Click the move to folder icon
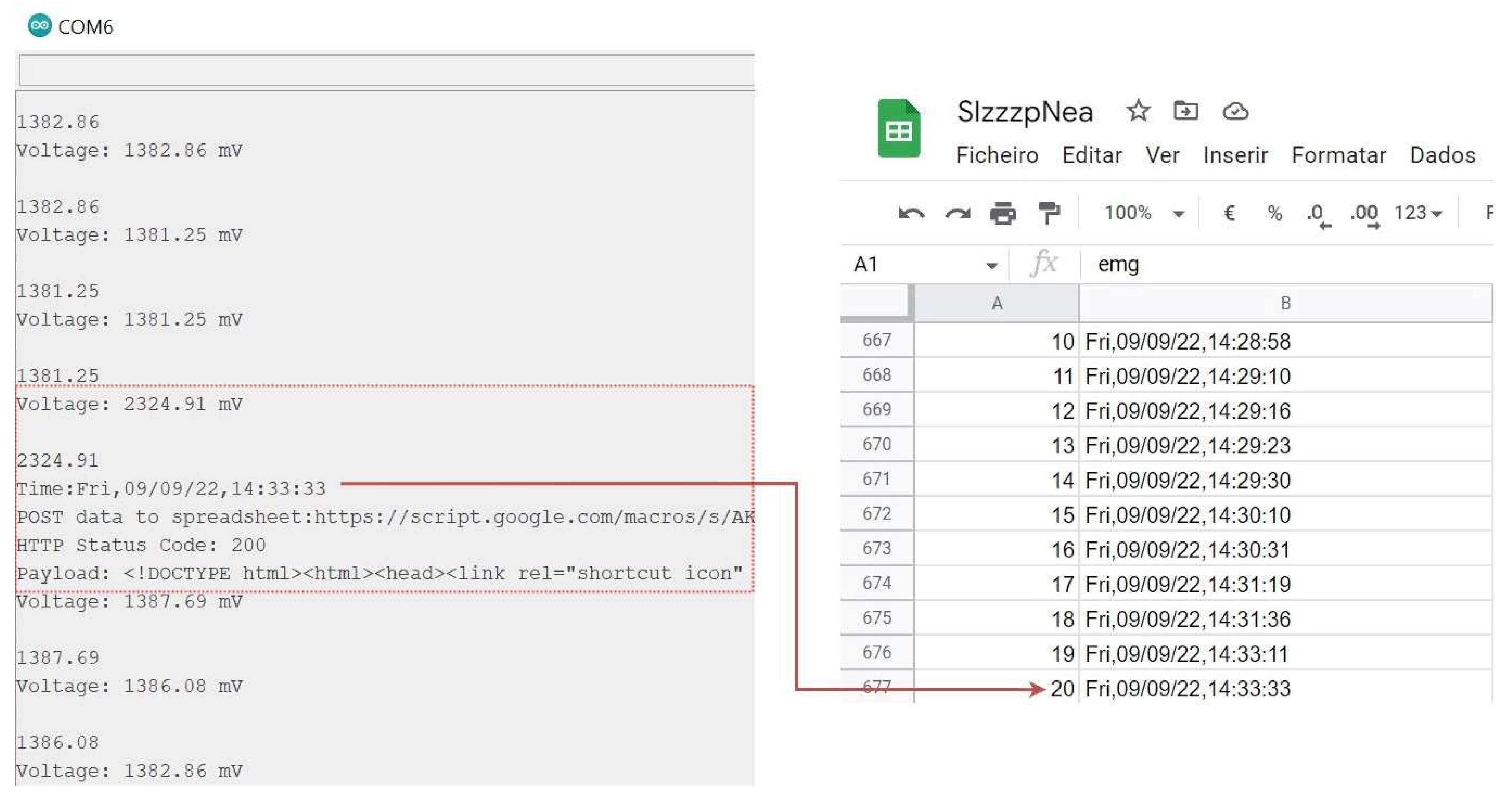Screen dimensions: 1512x803 pos(1185,111)
